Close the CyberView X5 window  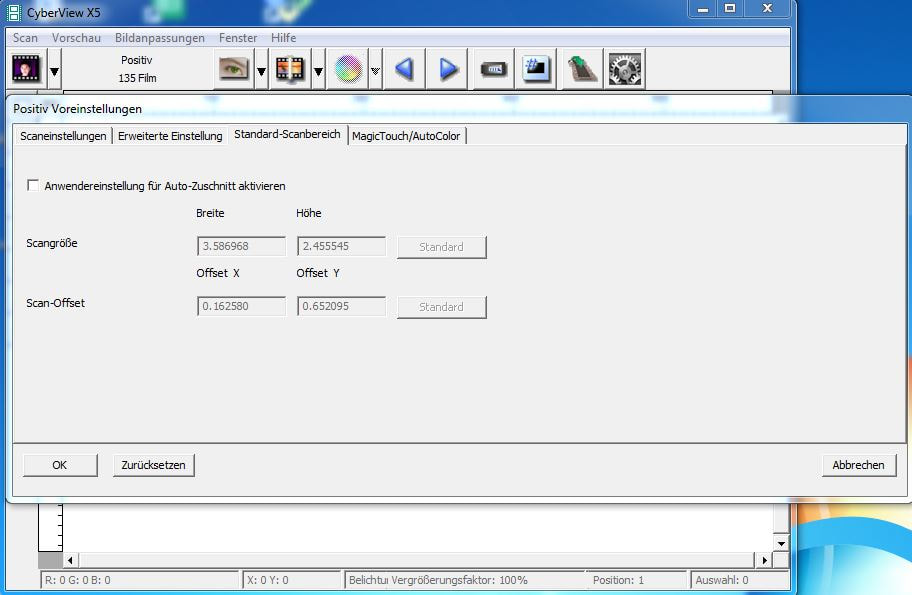[x=767, y=9]
